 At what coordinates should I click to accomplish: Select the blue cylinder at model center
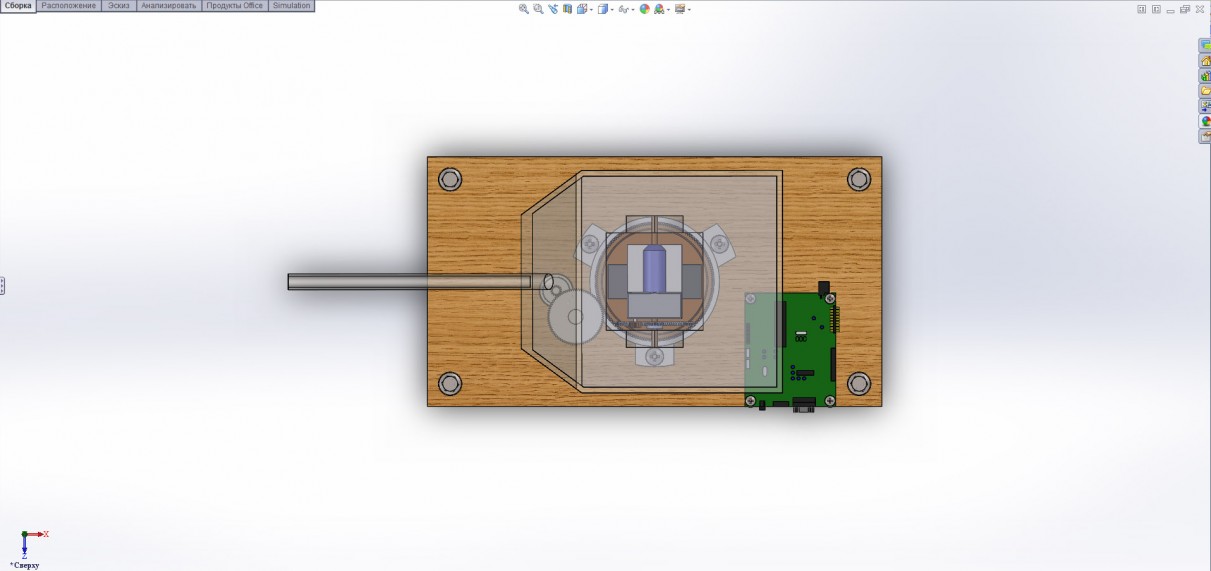(655, 269)
